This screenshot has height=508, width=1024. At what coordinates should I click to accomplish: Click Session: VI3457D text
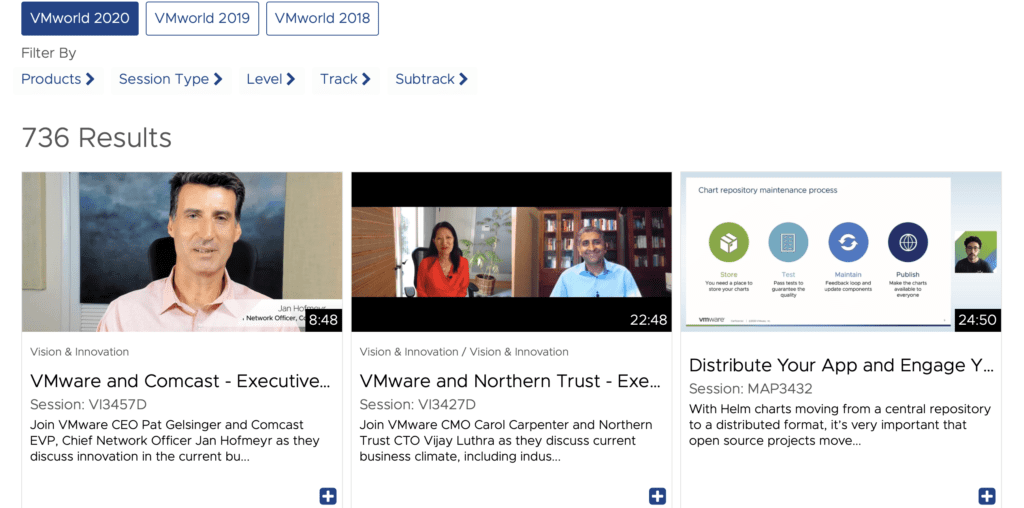tap(88, 404)
